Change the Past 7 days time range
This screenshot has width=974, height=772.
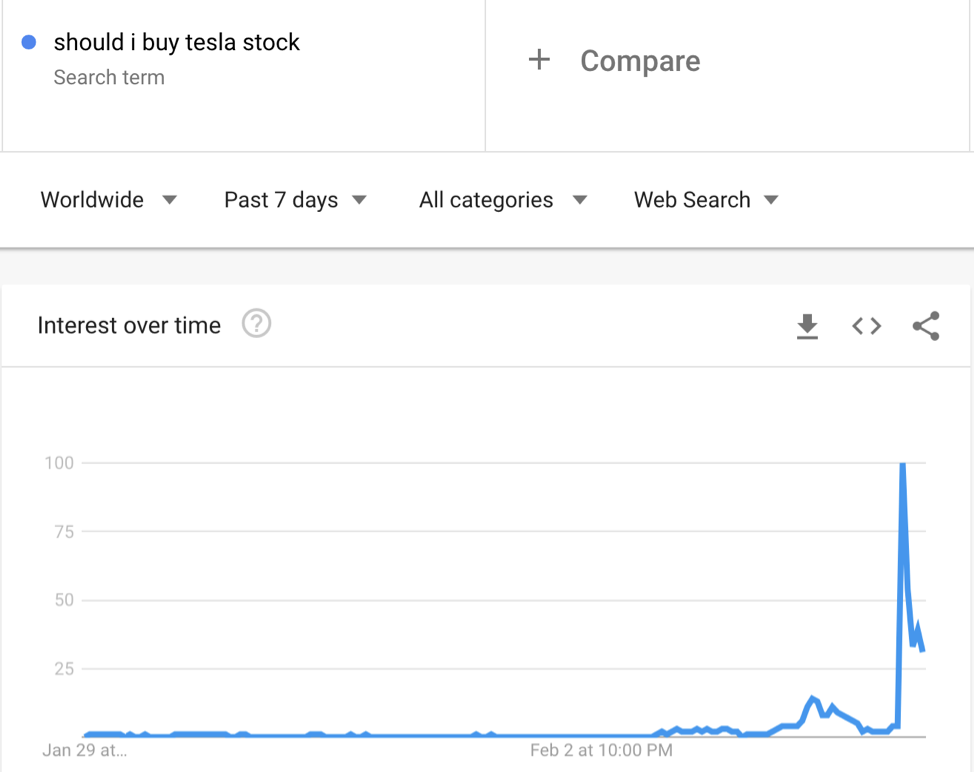tap(295, 200)
